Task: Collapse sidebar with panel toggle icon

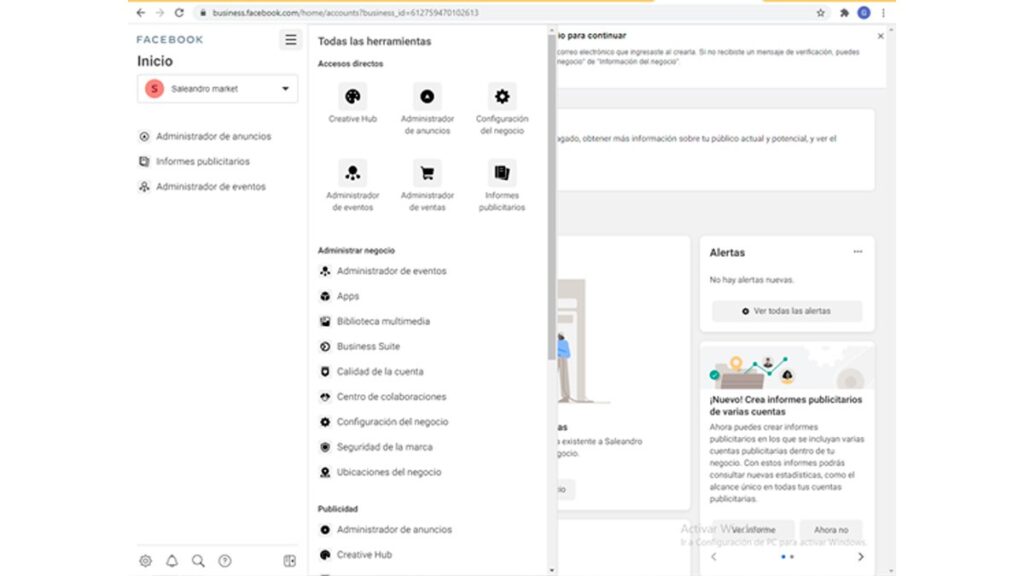Action: click(289, 561)
